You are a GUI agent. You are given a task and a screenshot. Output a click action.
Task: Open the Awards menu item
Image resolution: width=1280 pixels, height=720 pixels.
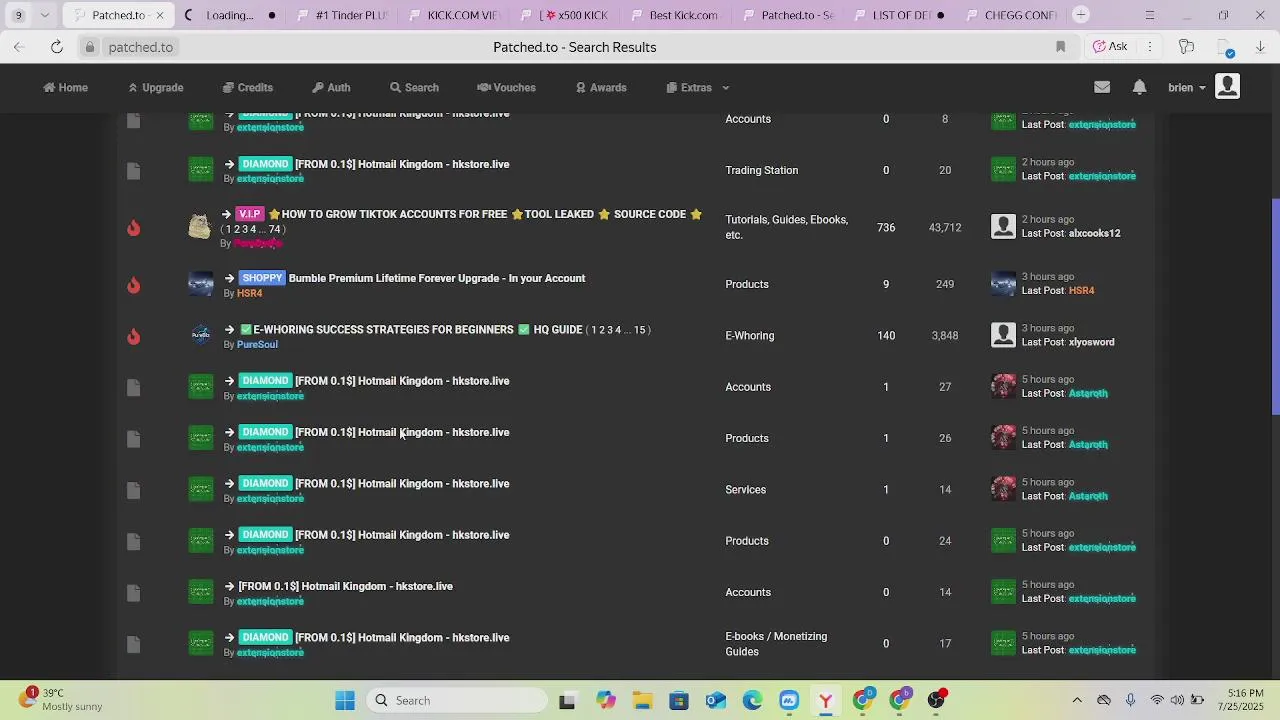point(601,87)
